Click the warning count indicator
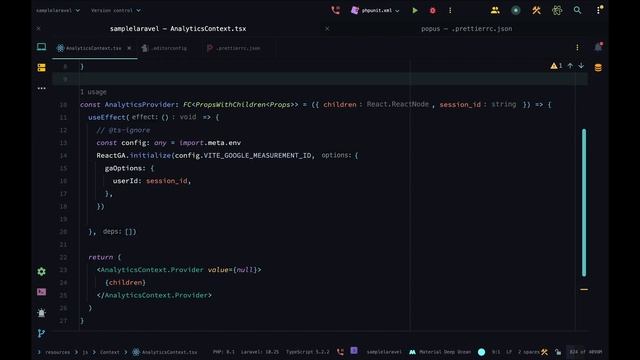This screenshot has height=360, width=640. (x=556, y=66)
